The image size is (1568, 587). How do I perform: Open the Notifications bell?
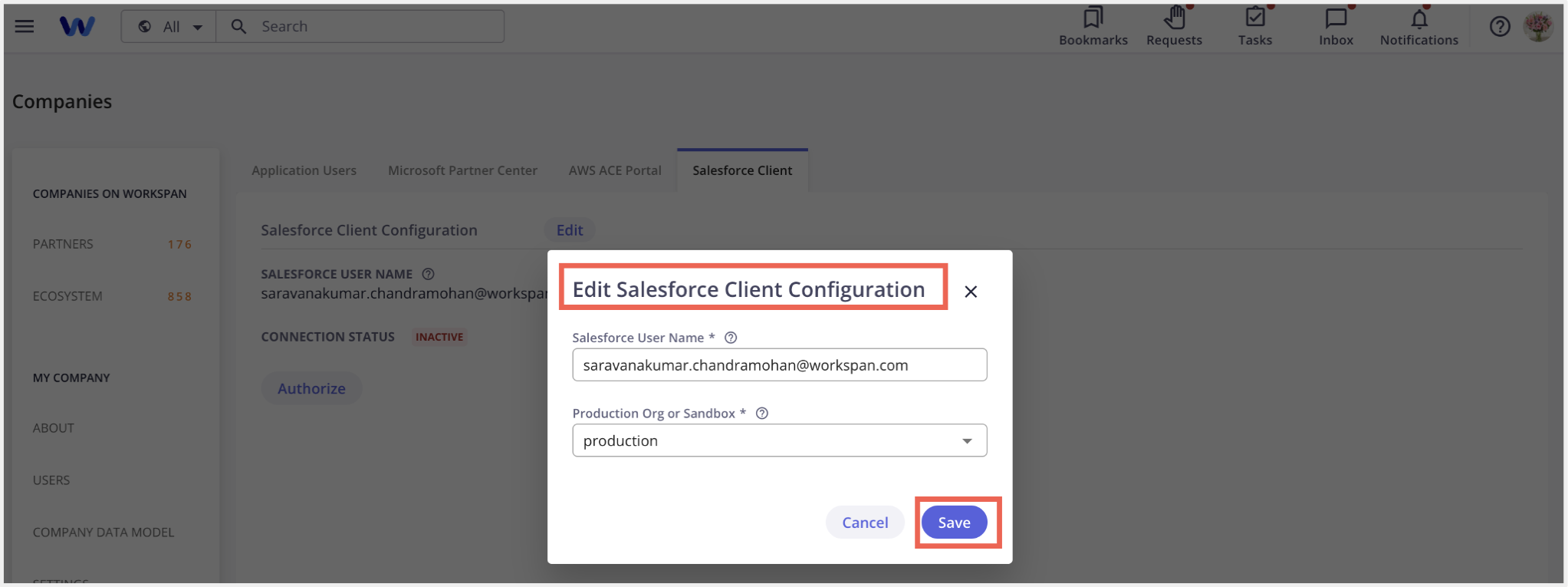pos(1419,26)
